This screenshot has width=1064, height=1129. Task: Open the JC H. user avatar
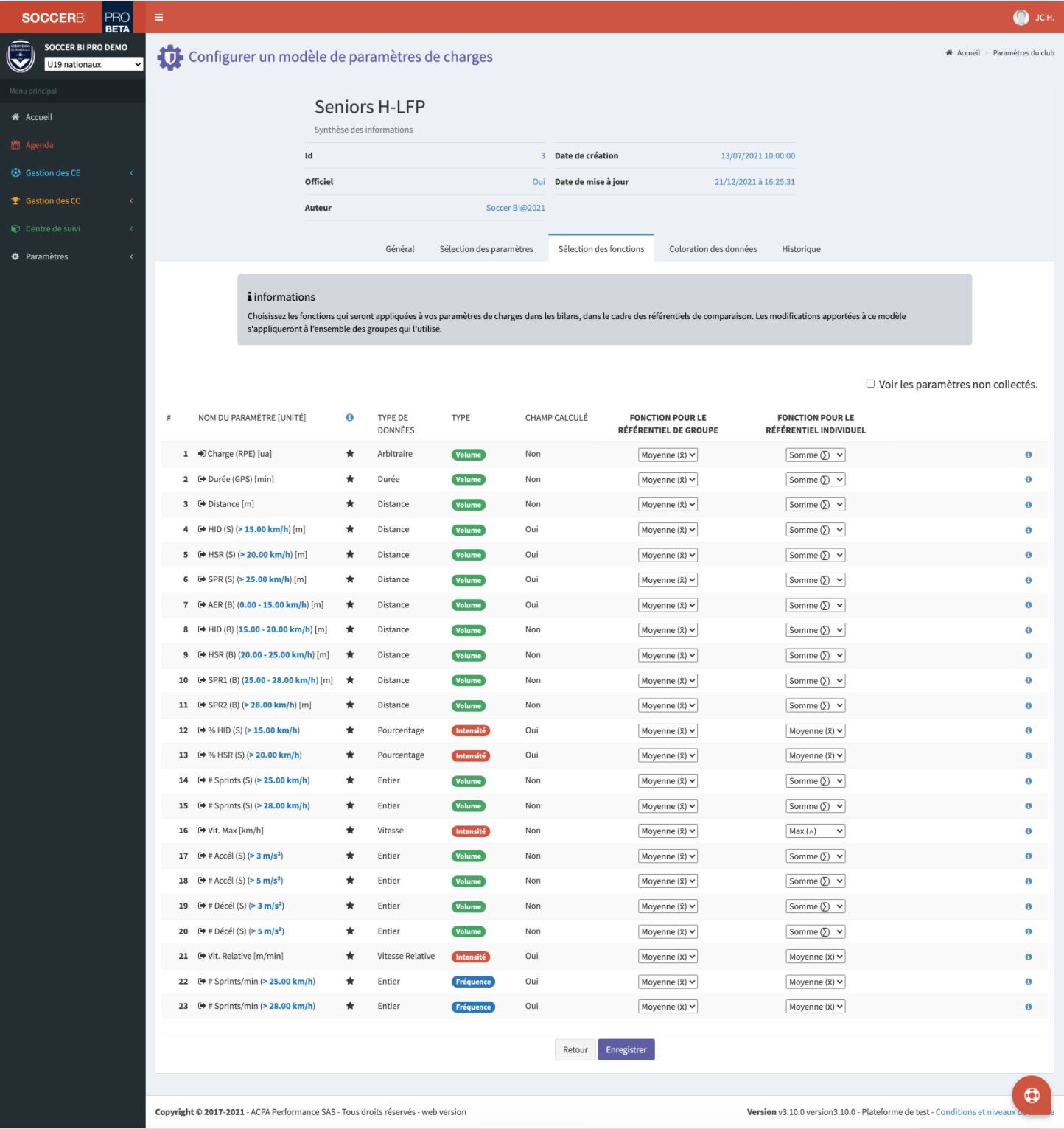pos(1021,18)
